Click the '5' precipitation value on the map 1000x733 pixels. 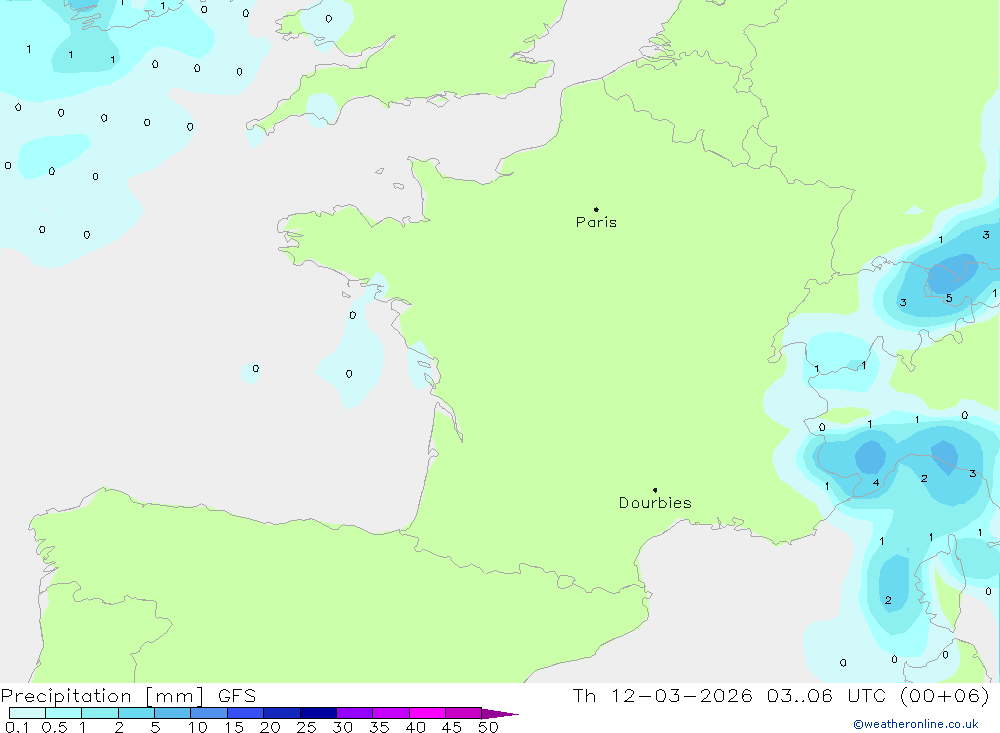pyautogui.click(x=949, y=298)
